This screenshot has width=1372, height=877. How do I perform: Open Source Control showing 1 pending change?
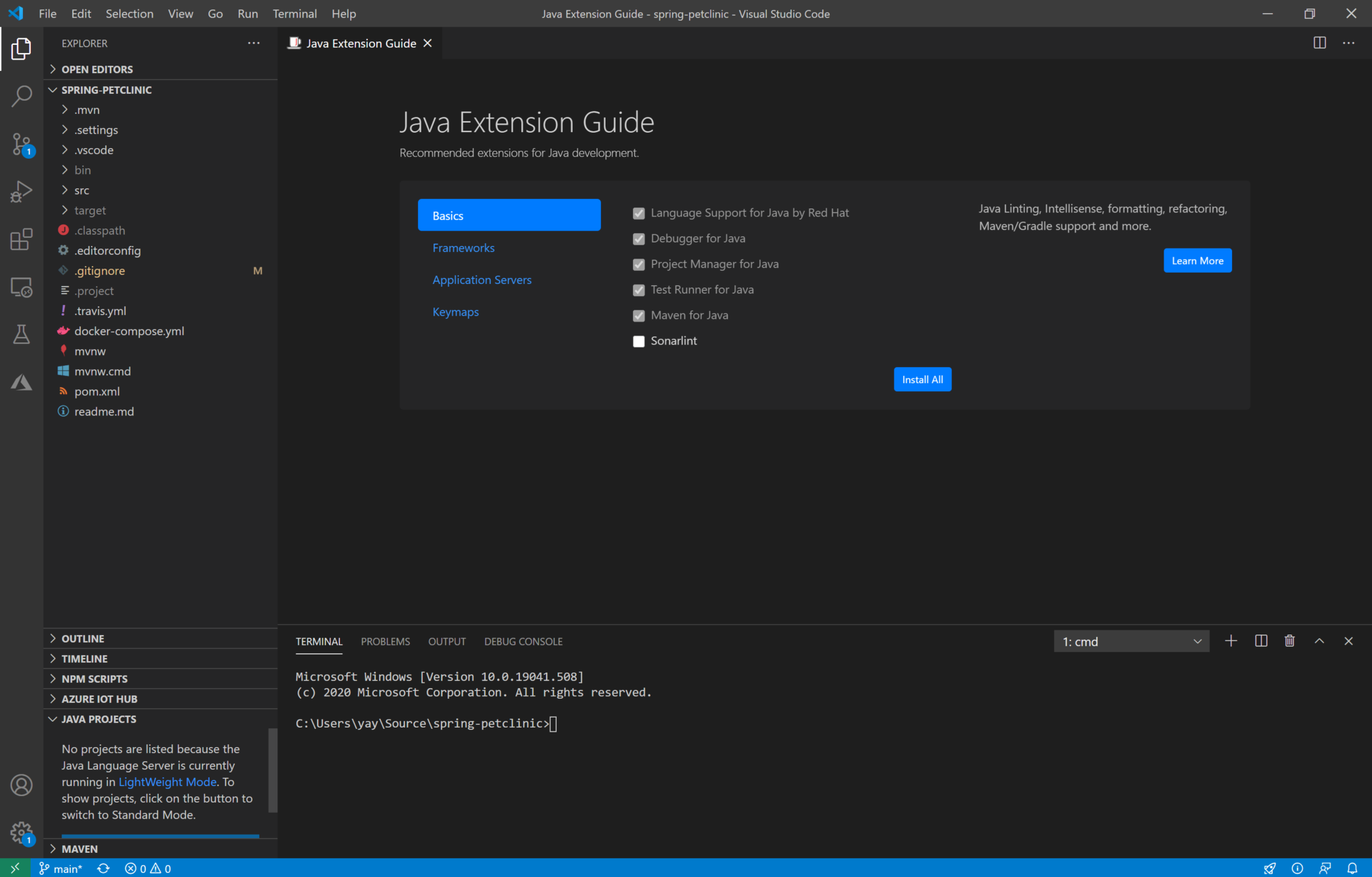(22, 144)
